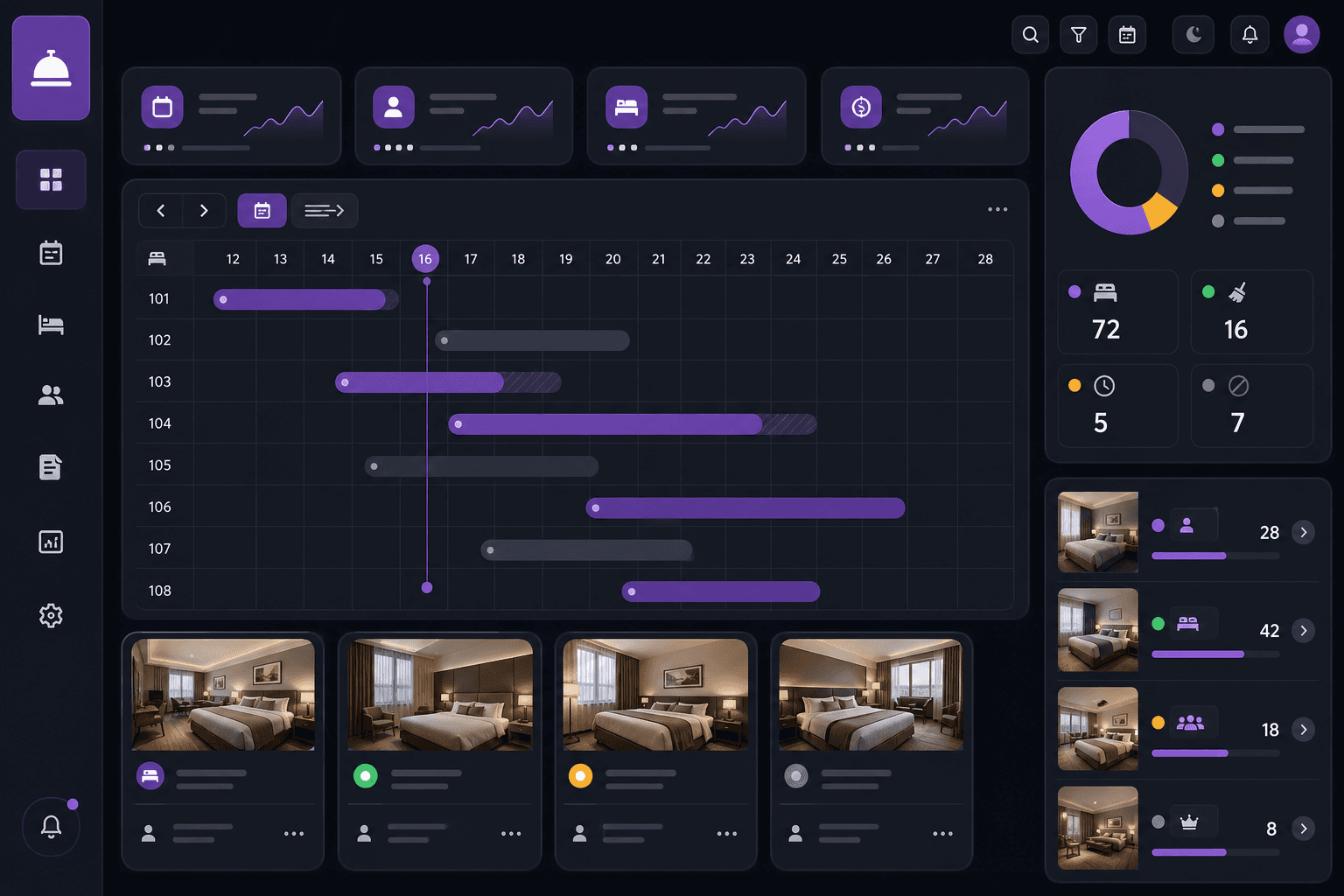Open the tile showing 72 occupied beds
Image resolution: width=1344 pixels, height=896 pixels.
tap(1116, 312)
